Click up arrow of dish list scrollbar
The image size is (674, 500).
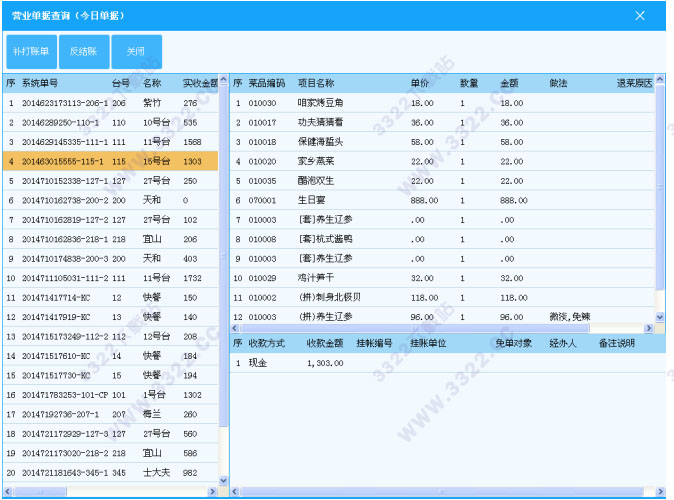[x=660, y=79]
